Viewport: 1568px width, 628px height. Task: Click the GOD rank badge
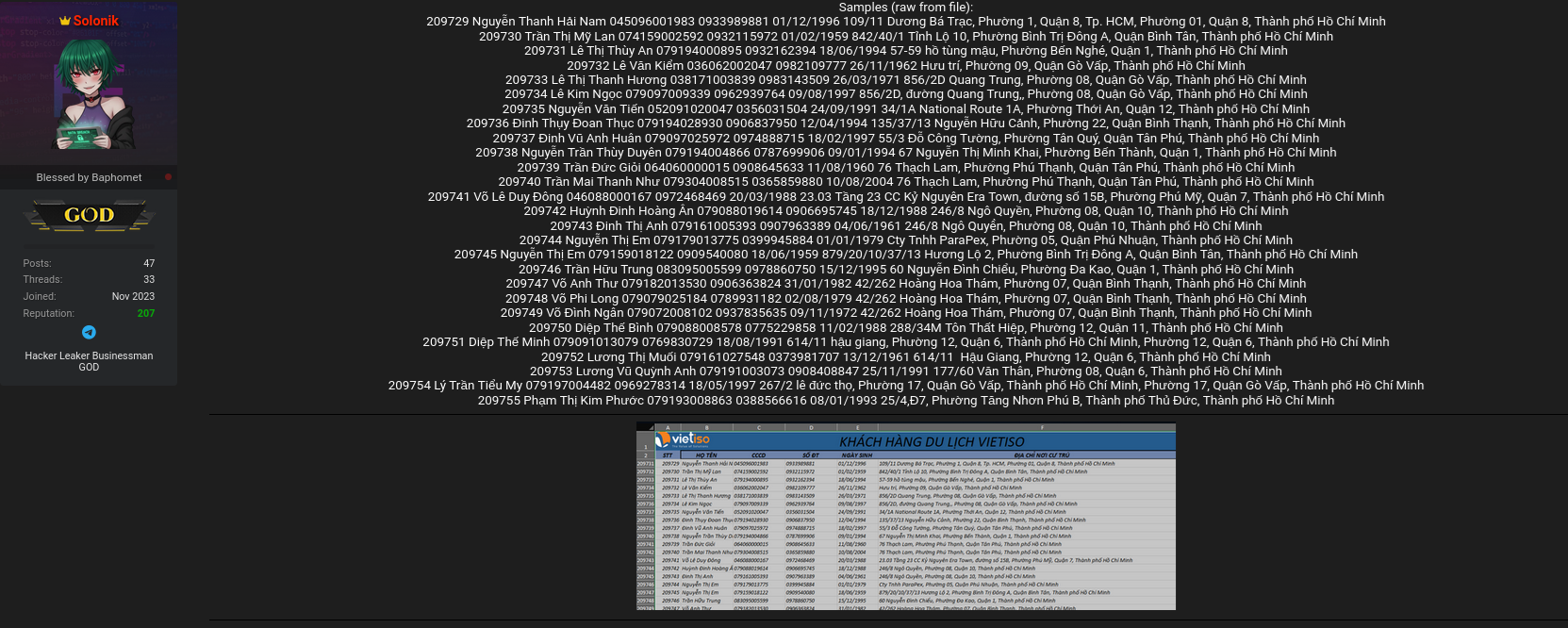pyautogui.click(x=89, y=216)
